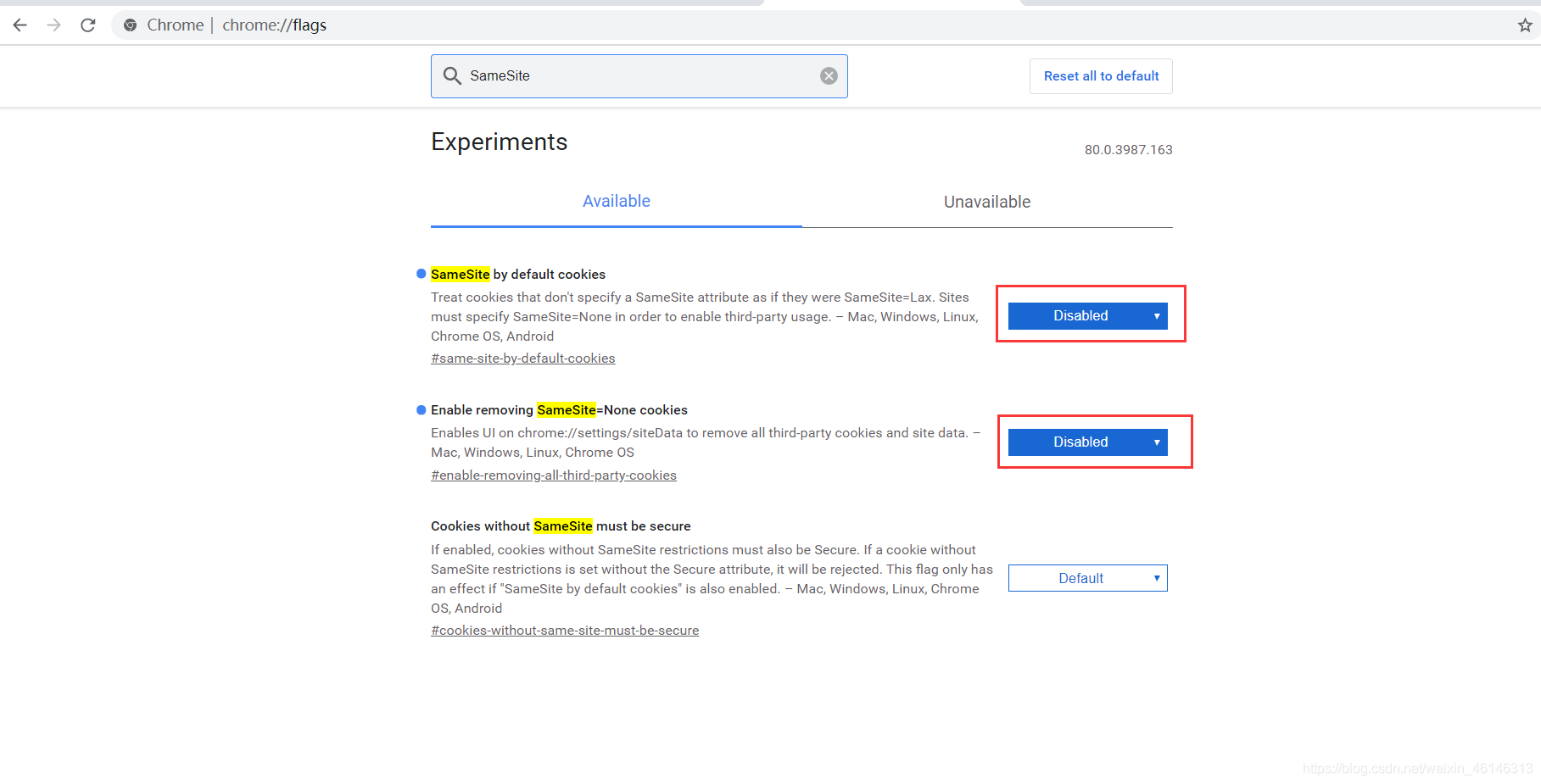Switch to the Unavailable tab
The height and width of the screenshot is (784, 1541).
[986, 202]
